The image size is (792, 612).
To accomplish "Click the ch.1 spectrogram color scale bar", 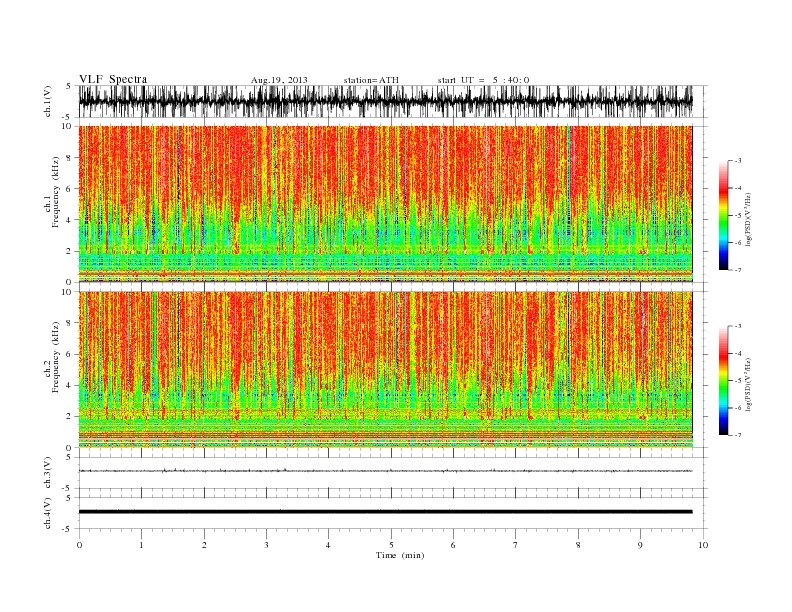I will click(723, 215).
